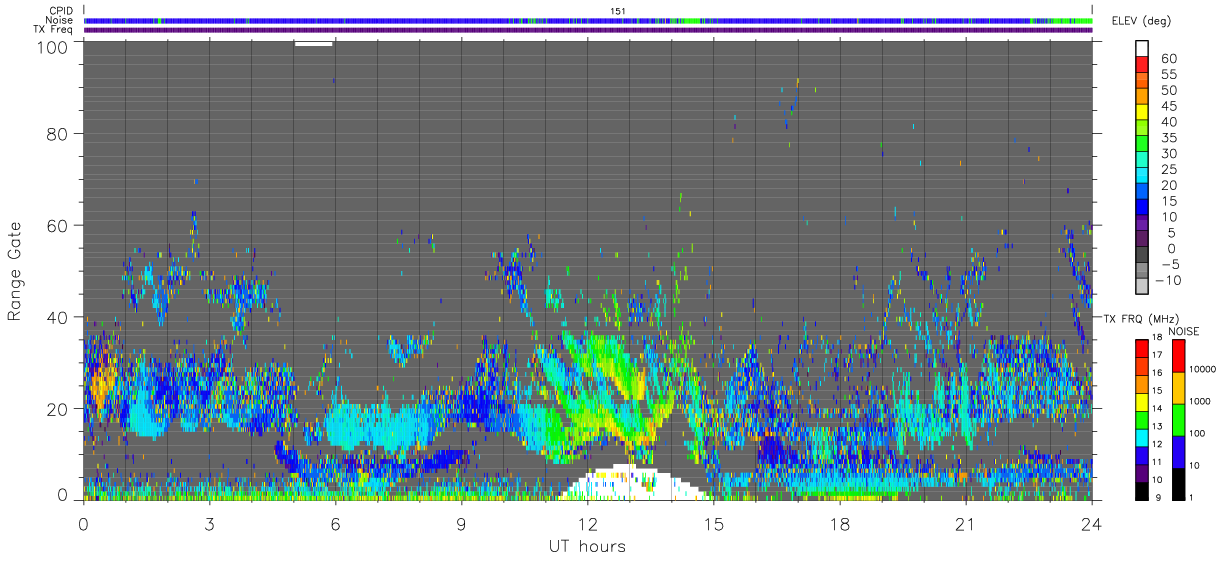Select the red top segment of TX FRQ colorbar
Image resolution: width=1228 pixels, height=567 pixels.
point(1141,348)
